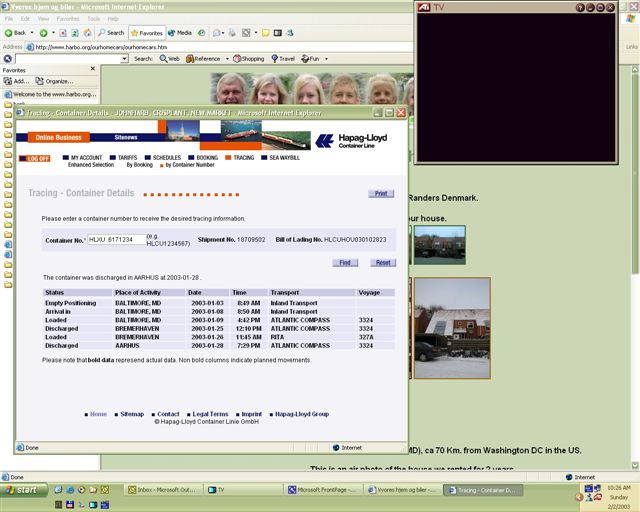Image resolution: width=640 pixels, height=512 pixels.
Task: Open the View menu in Internet Explorer
Action: (43, 19)
